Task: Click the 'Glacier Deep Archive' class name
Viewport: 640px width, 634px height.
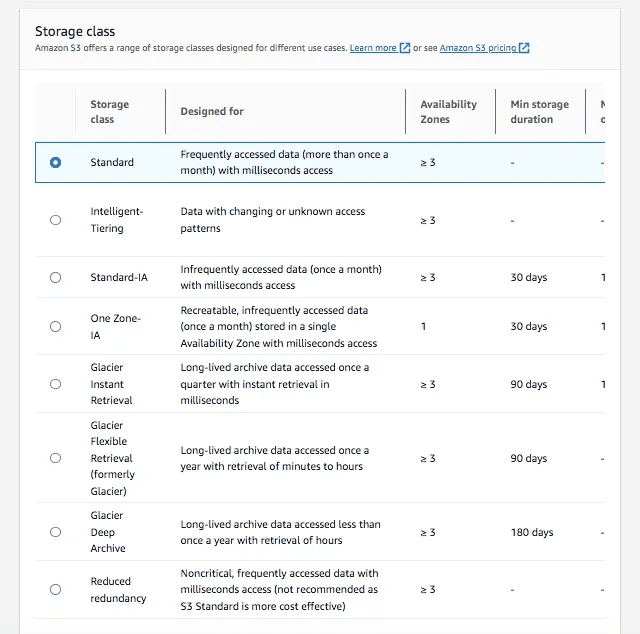Action: pyautogui.click(x=108, y=532)
